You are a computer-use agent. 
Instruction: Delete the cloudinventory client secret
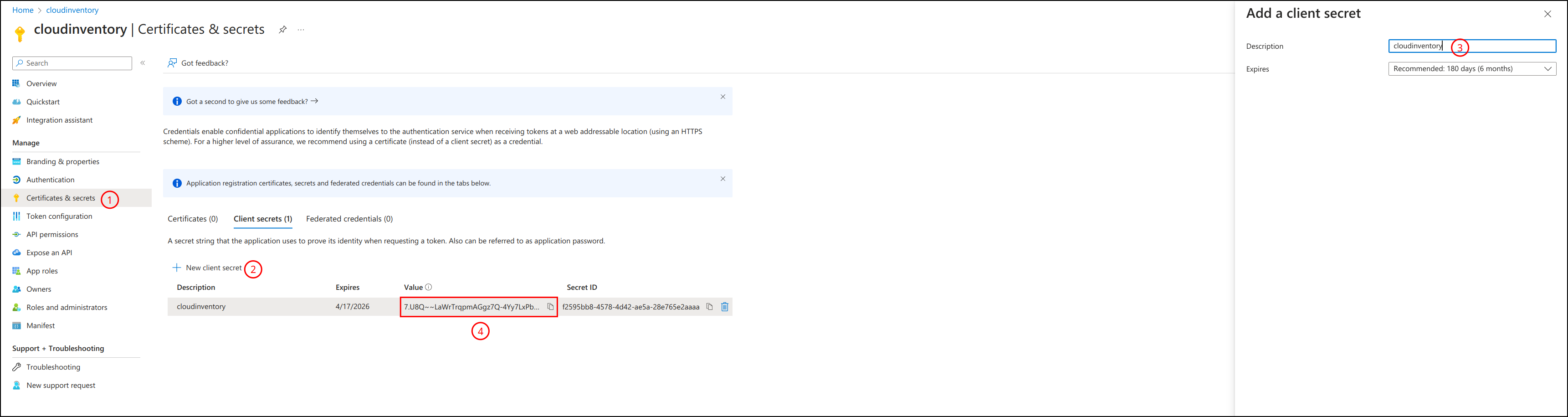point(724,307)
